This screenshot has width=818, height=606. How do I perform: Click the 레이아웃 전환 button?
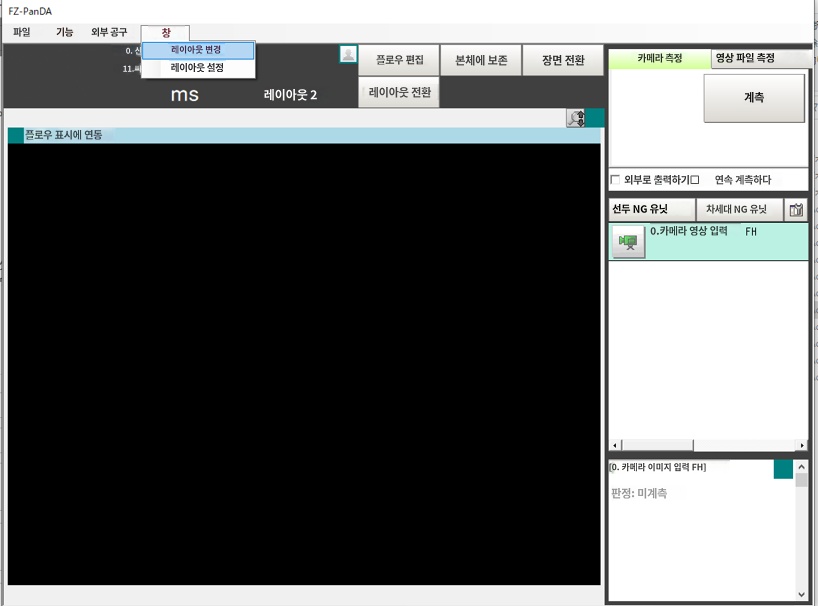click(399, 92)
